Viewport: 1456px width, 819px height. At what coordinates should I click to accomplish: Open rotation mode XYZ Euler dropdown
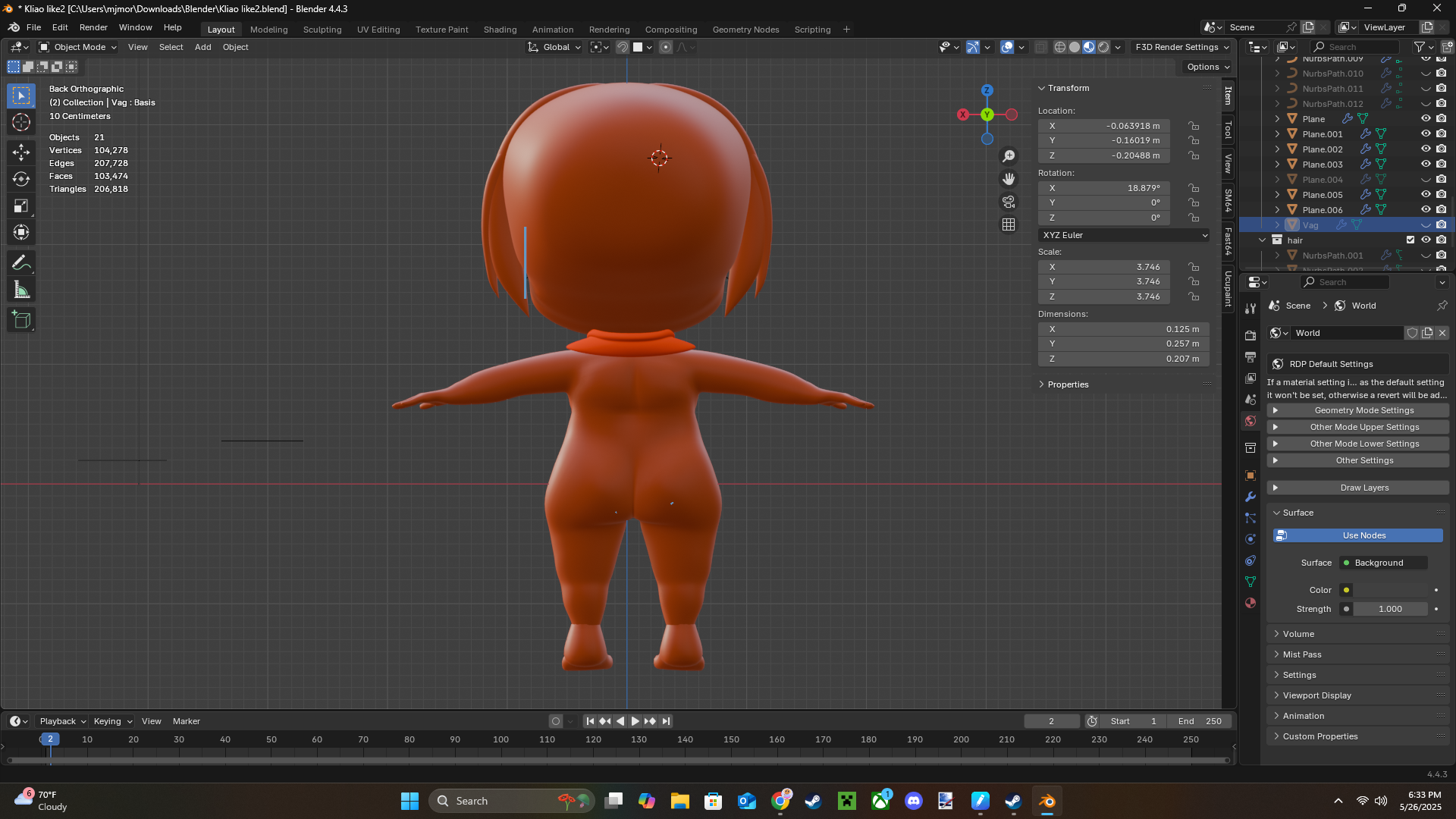pyautogui.click(x=1124, y=235)
